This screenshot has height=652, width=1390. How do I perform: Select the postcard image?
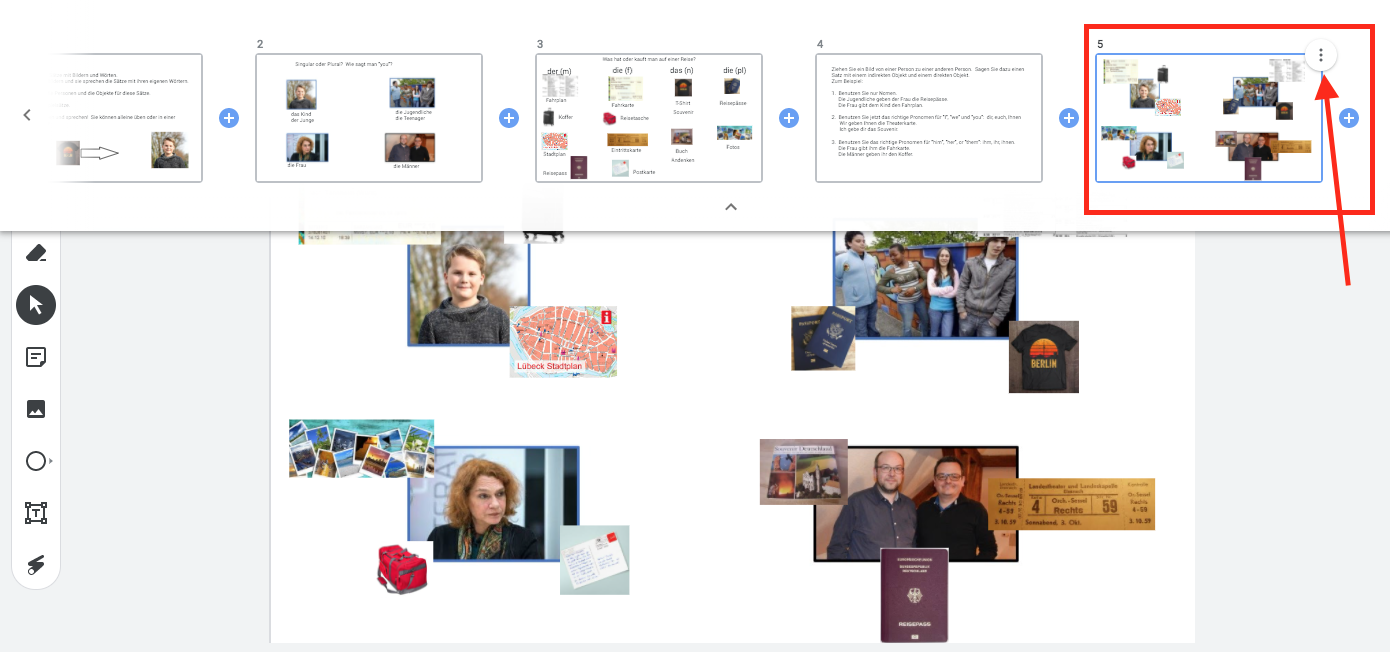point(594,560)
